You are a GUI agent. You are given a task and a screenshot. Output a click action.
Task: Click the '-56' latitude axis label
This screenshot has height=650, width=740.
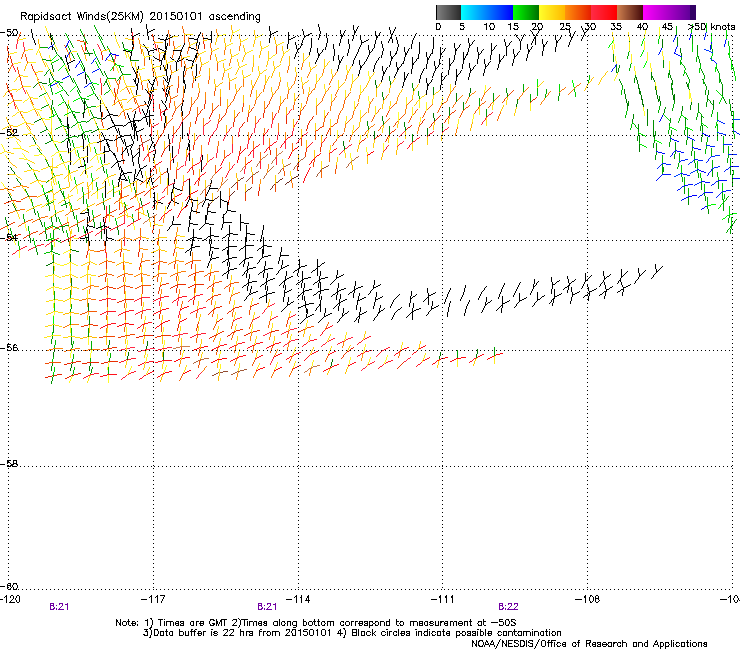9,348
